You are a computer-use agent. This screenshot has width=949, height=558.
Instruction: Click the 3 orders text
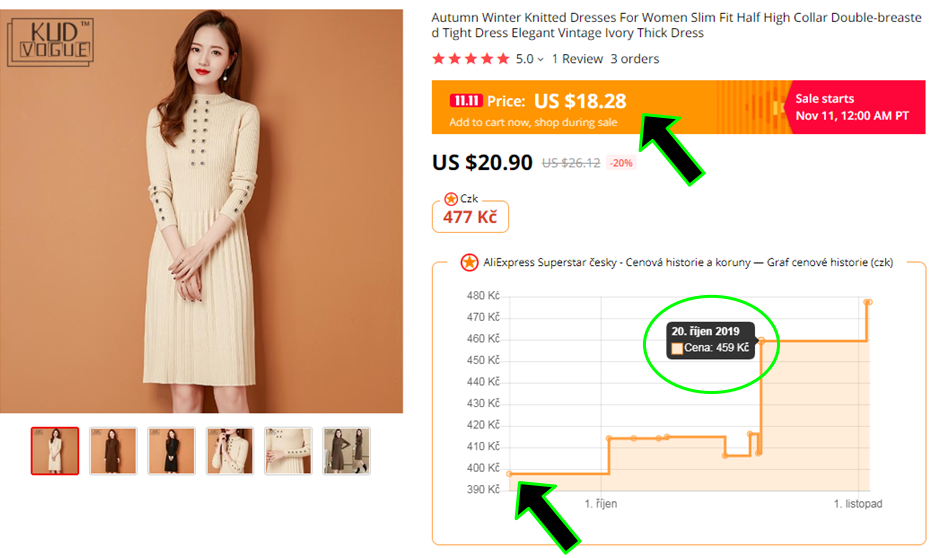coord(635,59)
